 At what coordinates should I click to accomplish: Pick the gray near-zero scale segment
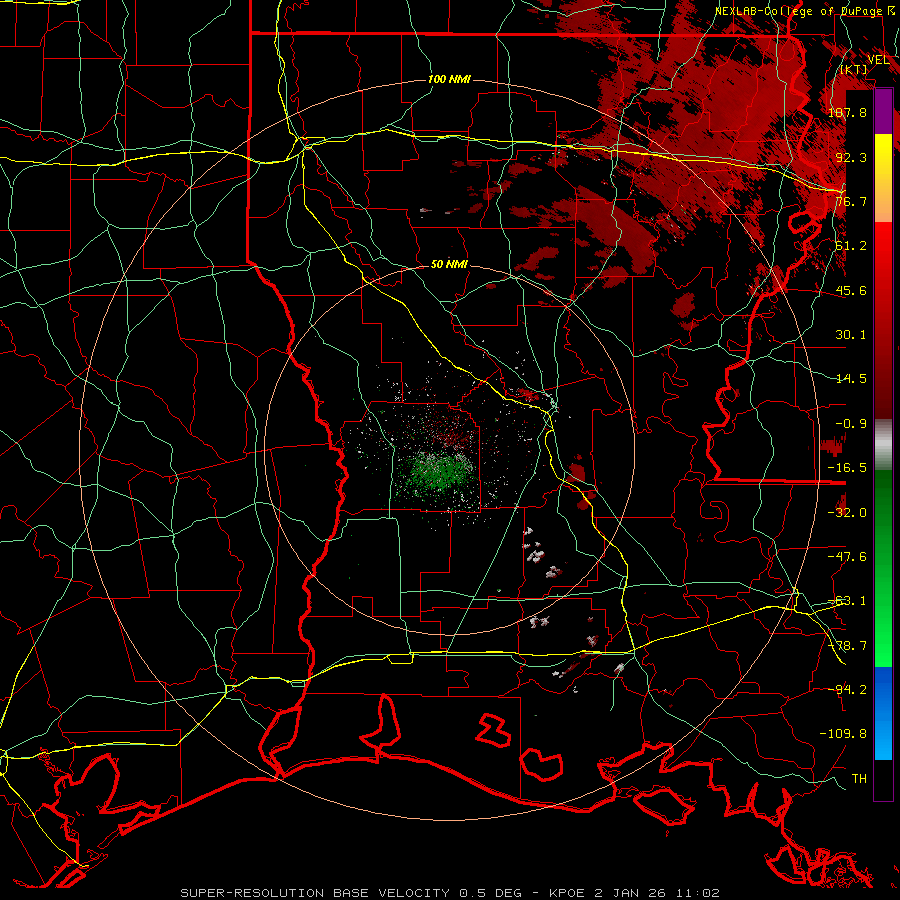coord(883,445)
